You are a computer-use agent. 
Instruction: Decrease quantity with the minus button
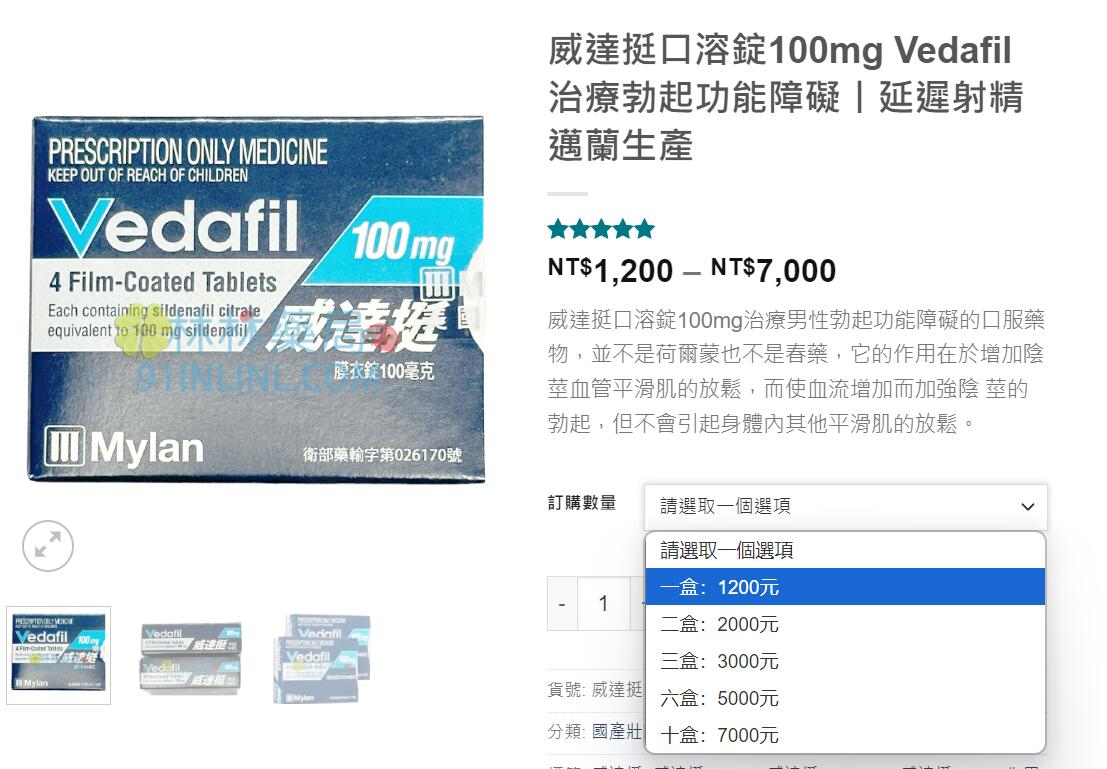tap(563, 604)
